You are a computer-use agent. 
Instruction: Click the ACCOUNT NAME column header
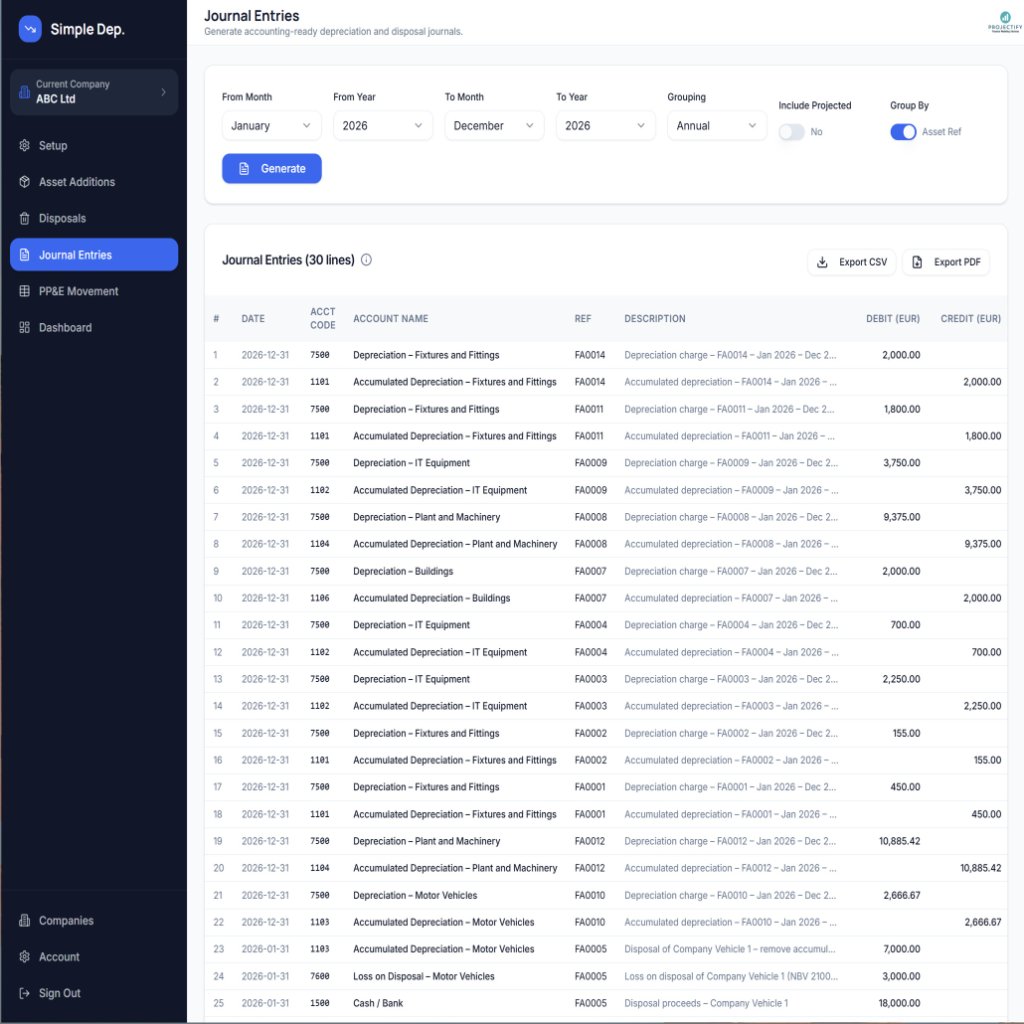coord(391,319)
